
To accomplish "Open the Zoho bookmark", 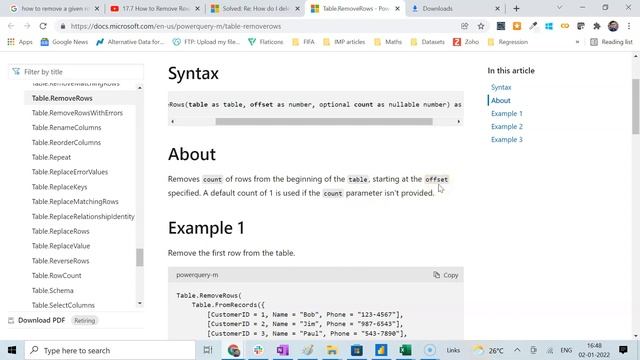I will click(466, 42).
